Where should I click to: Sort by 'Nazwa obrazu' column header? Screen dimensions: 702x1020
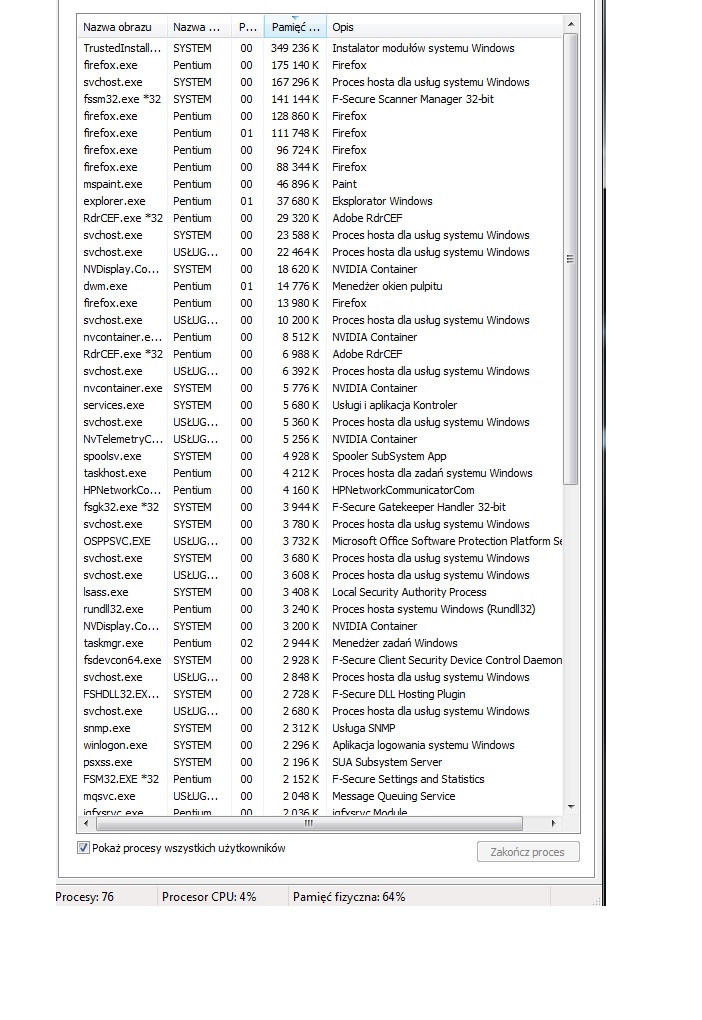pos(122,27)
